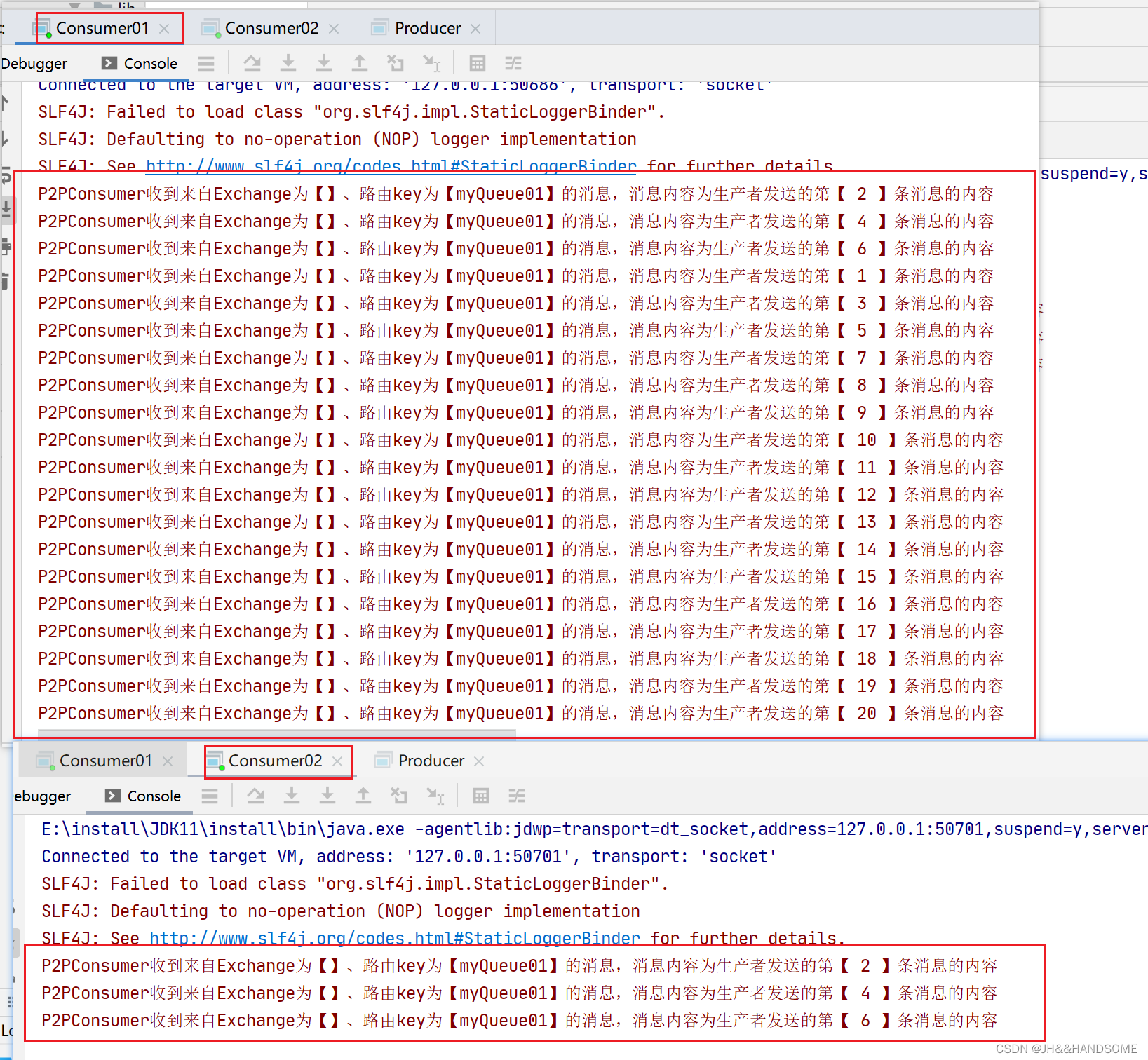Select Consumer02 tab in lower debug panel
Image resolution: width=1148 pixels, height=1060 pixels.
tap(275, 761)
